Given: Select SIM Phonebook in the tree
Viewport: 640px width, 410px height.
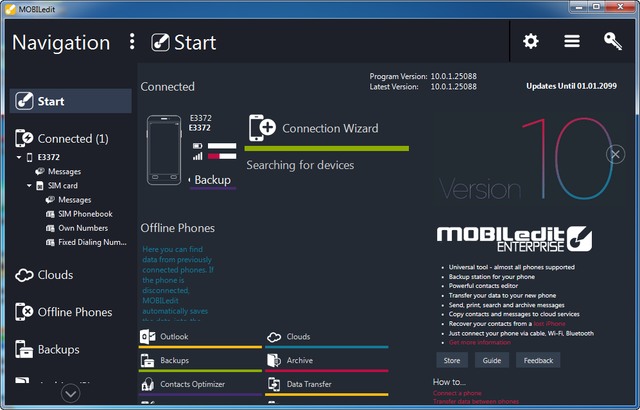Looking at the screenshot, I should 85,214.
